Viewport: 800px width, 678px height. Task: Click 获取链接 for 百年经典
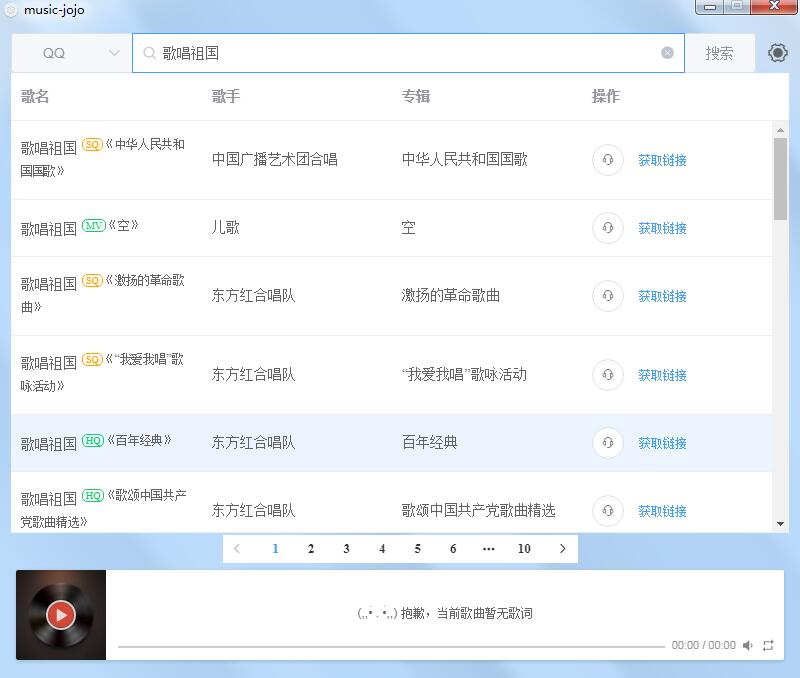662,443
